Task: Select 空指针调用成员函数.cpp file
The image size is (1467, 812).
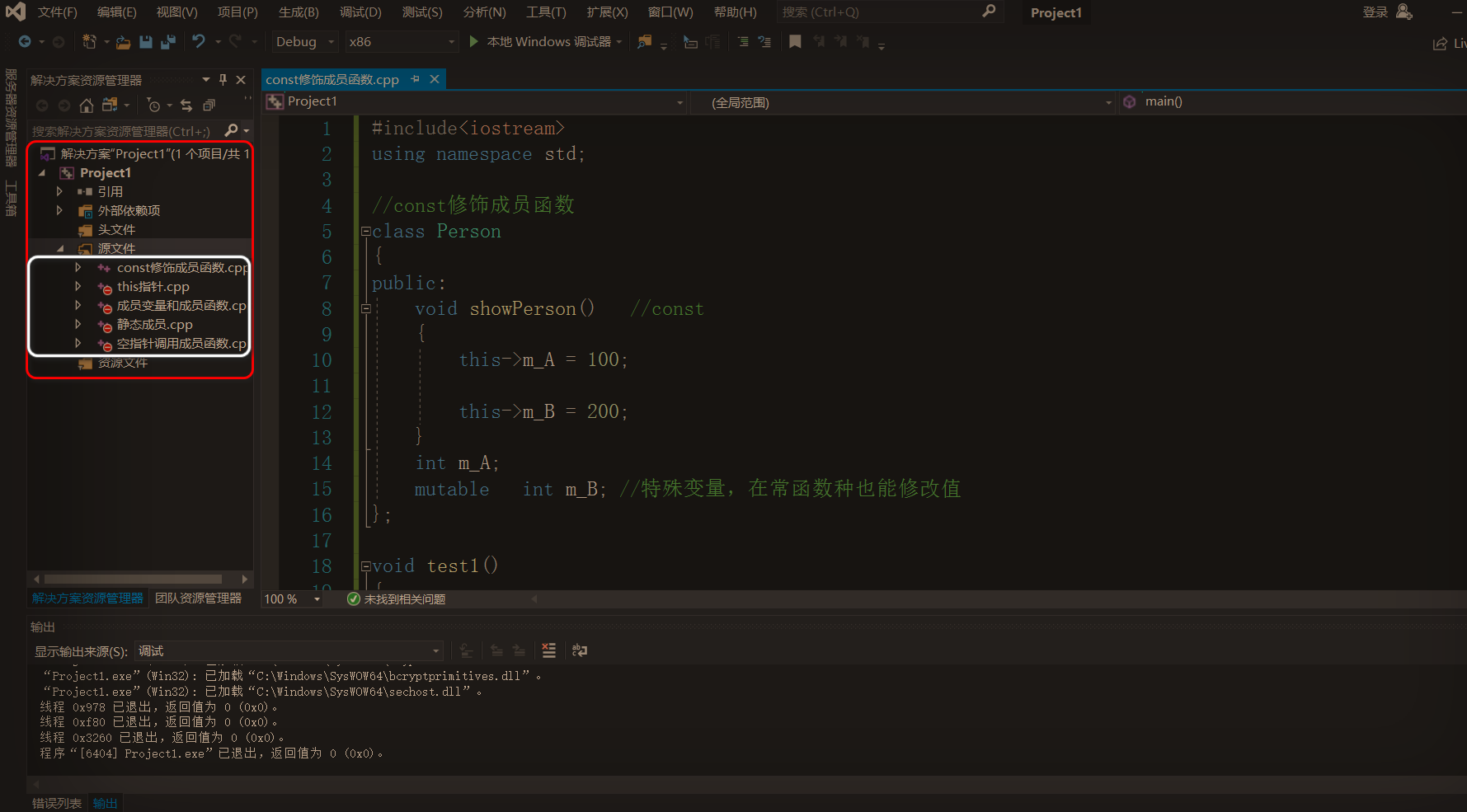Action: [x=181, y=343]
